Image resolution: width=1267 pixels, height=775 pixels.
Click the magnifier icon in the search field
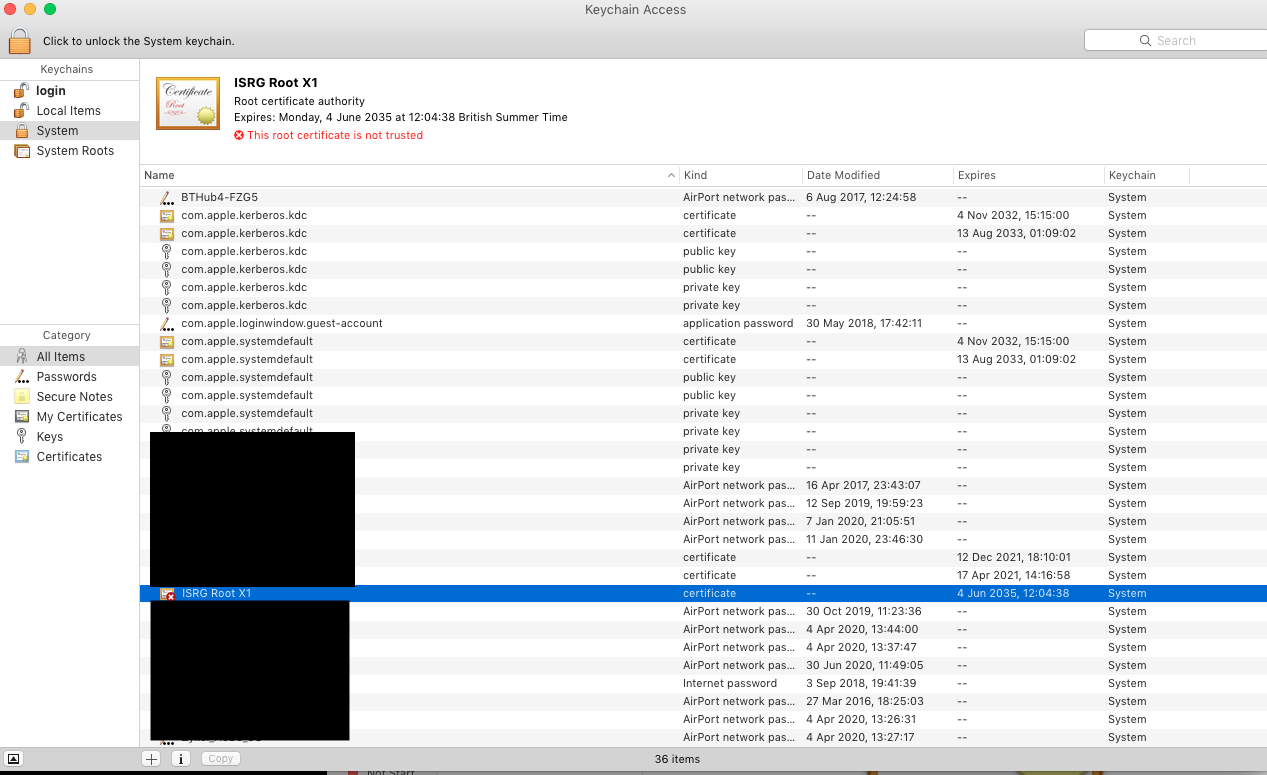pyautogui.click(x=1145, y=41)
